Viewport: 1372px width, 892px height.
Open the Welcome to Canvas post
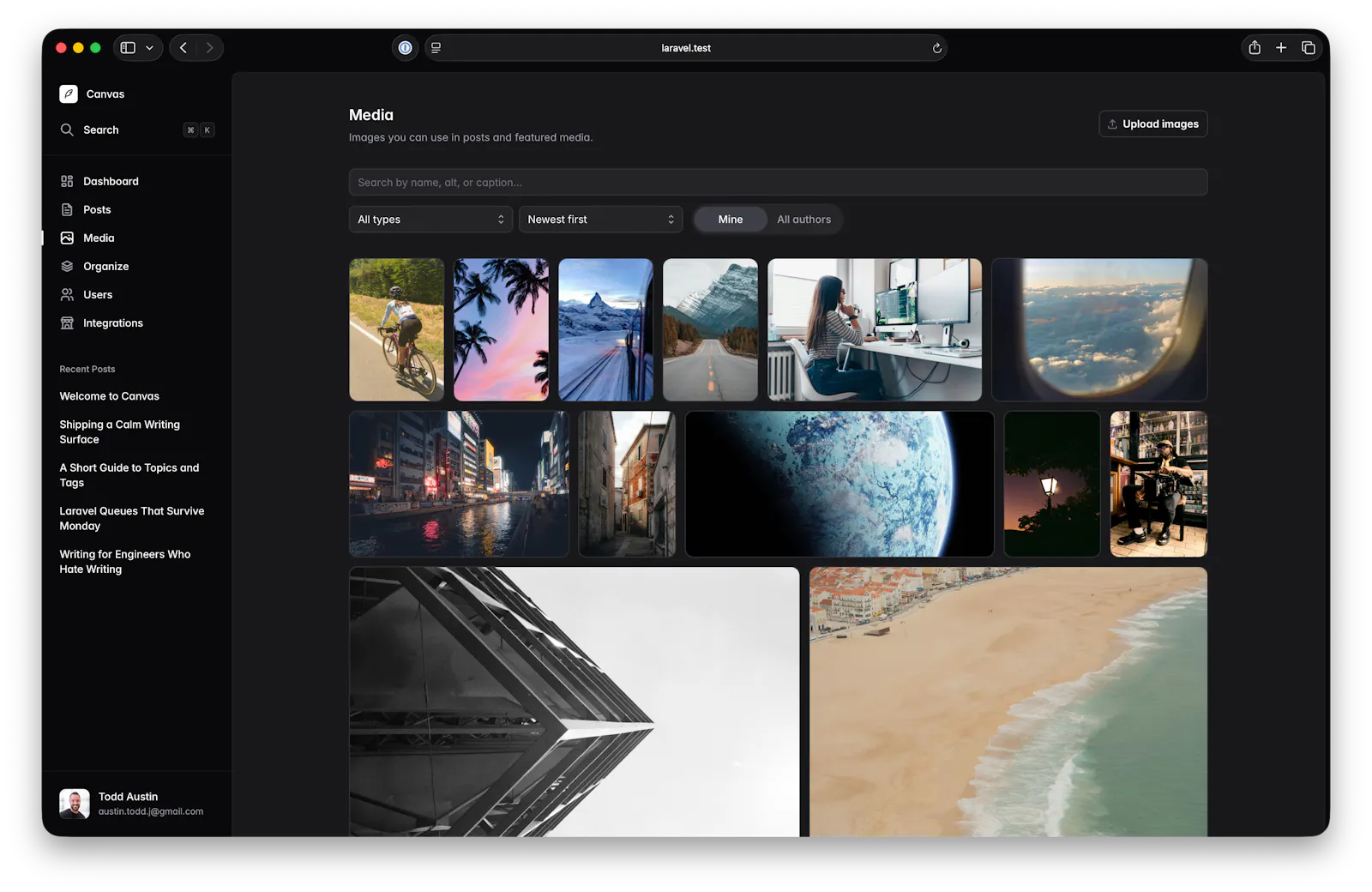110,396
